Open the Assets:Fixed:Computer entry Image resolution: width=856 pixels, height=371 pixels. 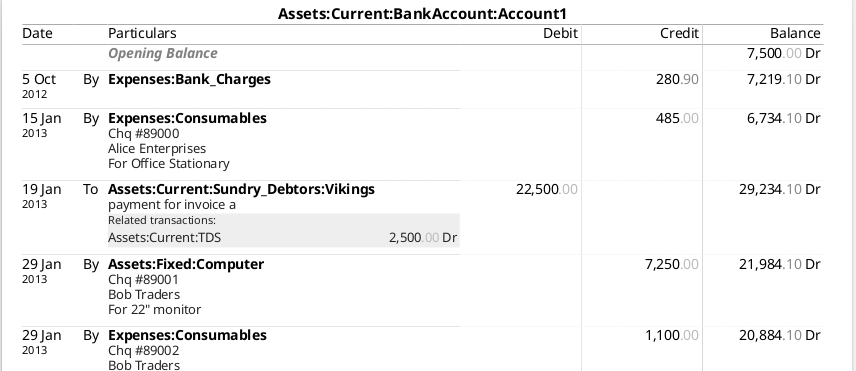tap(186, 264)
